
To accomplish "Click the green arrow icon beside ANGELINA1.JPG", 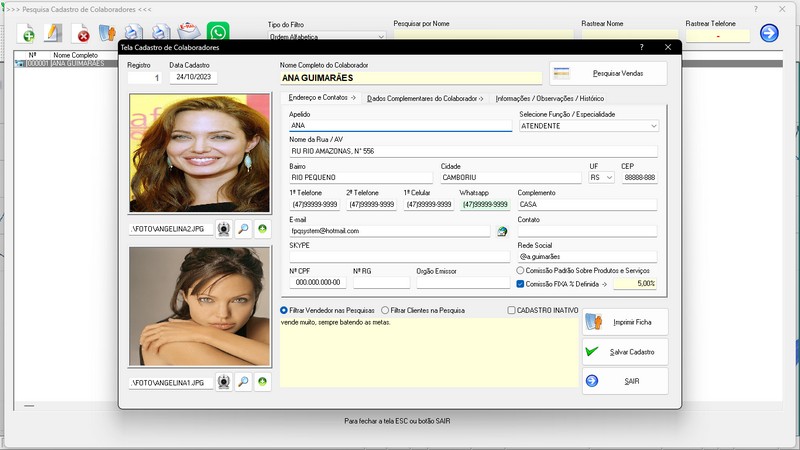I will tap(262, 382).
